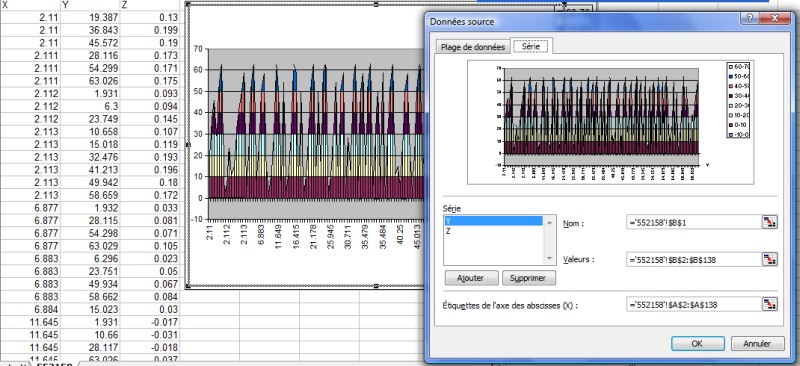Click the Supprimer button
Image resolution: width=800 pixels, height=366 pixels.
(529, 278)
